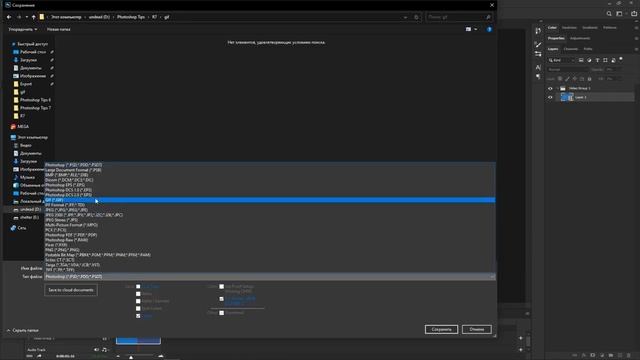
Task: Open the Paragraph collapsed panel icon
Action: tap(538, 76)
